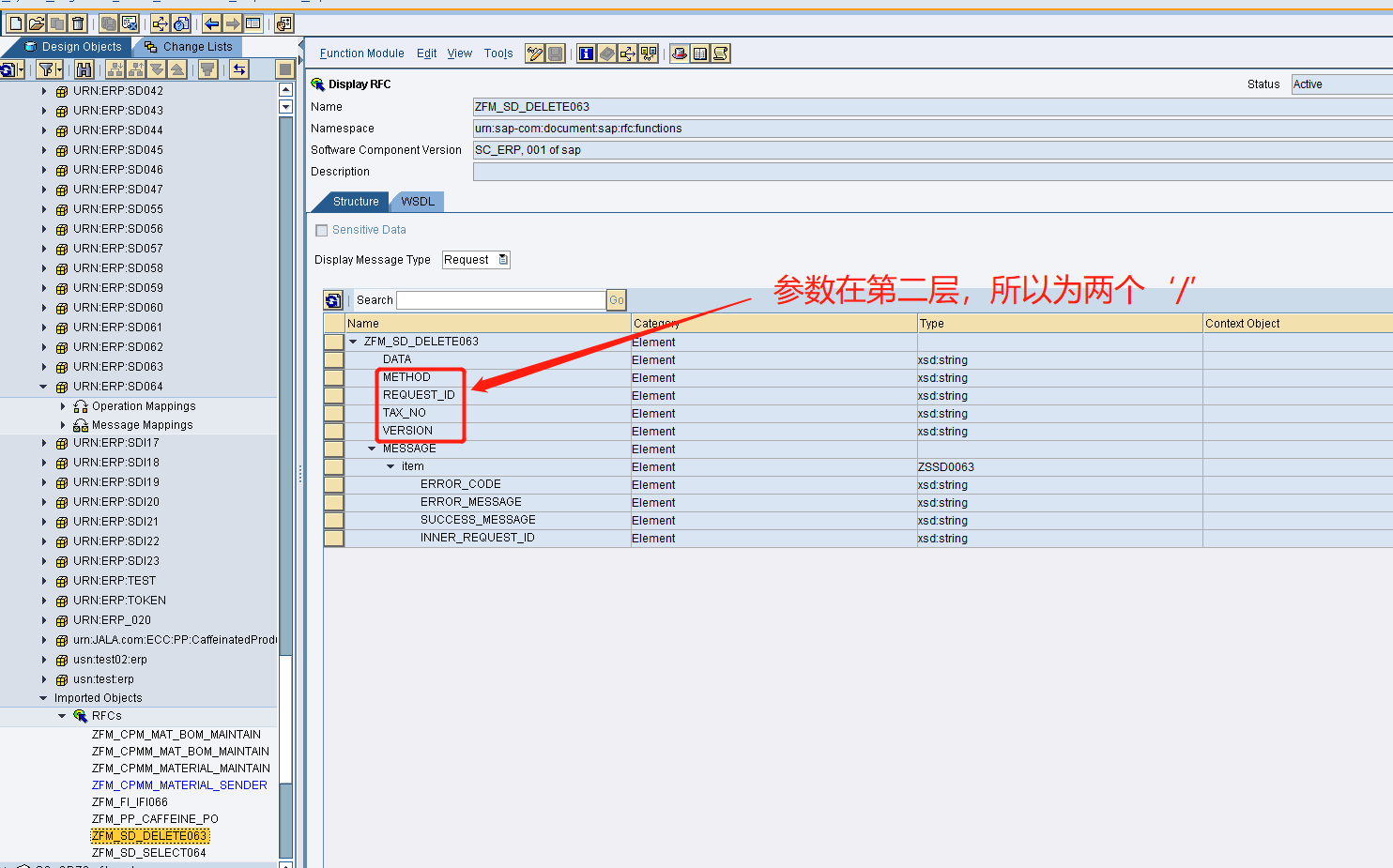Click the refresh icon beside the Search field
Screen dimensions: 1393x868
333,300
